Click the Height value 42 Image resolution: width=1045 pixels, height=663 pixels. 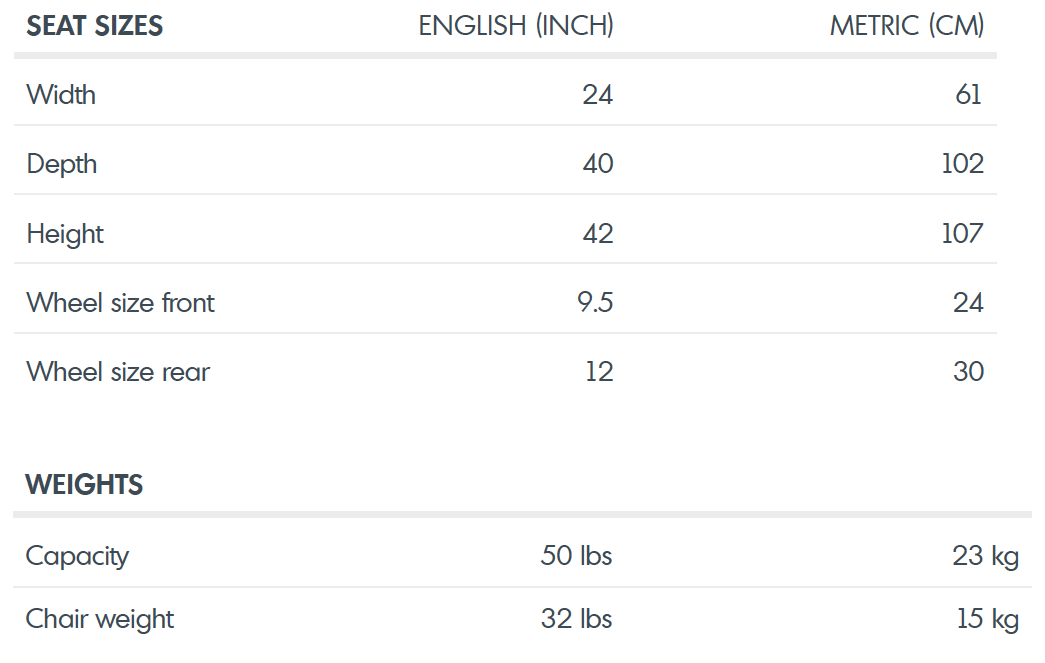(598, 234)
